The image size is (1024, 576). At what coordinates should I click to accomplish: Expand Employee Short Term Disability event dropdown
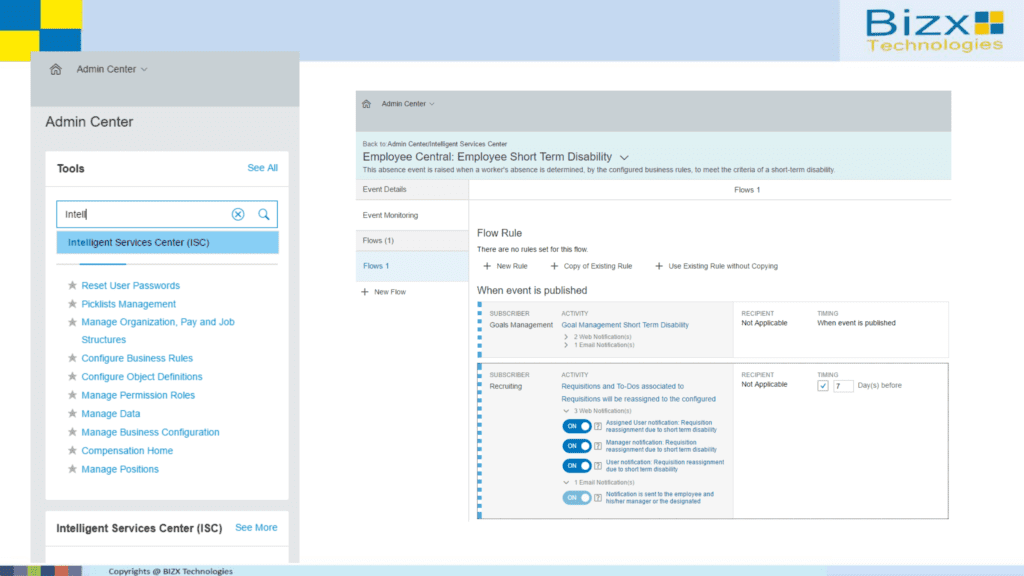point(624,157)
